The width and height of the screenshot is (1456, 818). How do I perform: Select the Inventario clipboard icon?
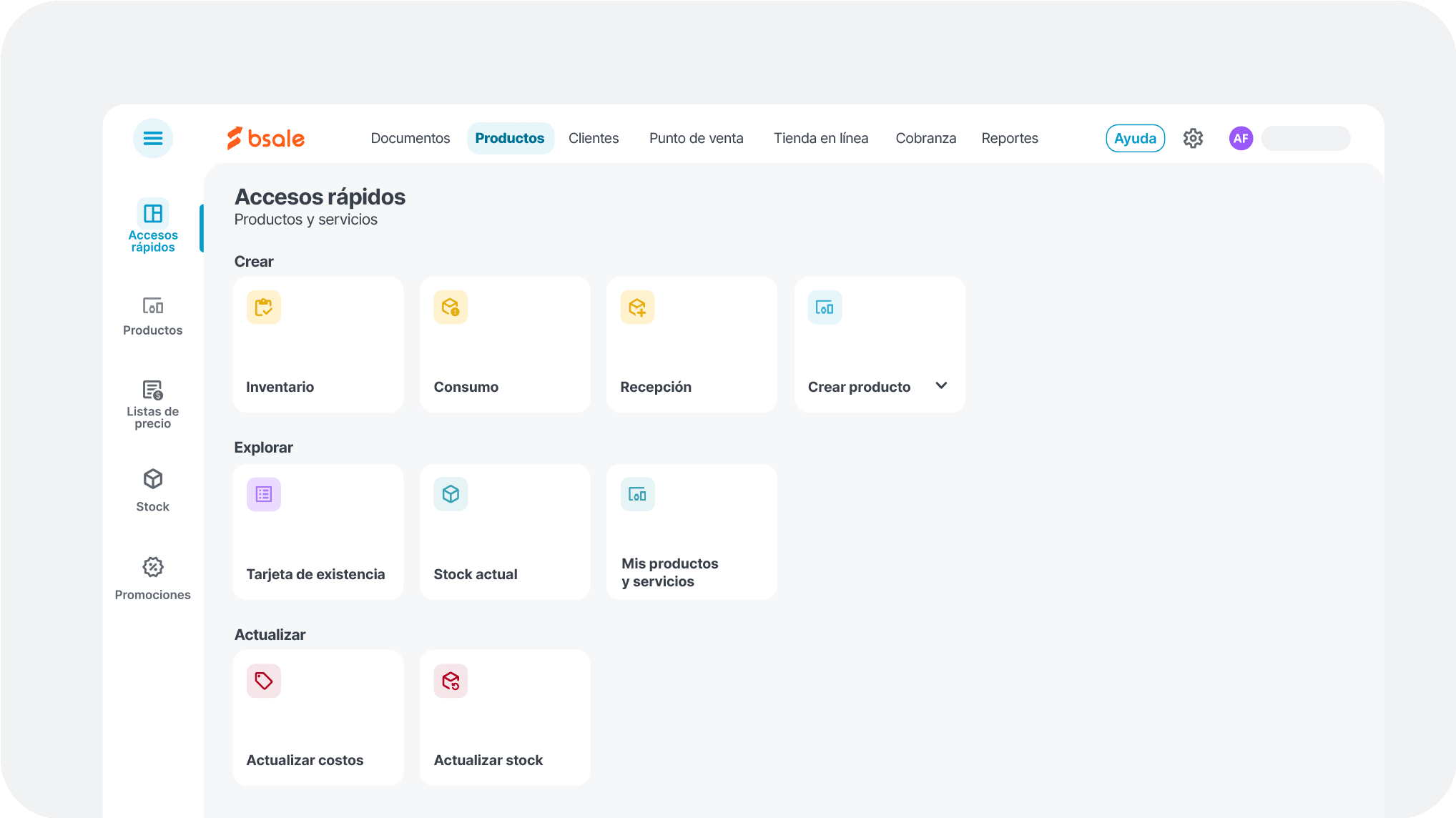click(263, 307)
